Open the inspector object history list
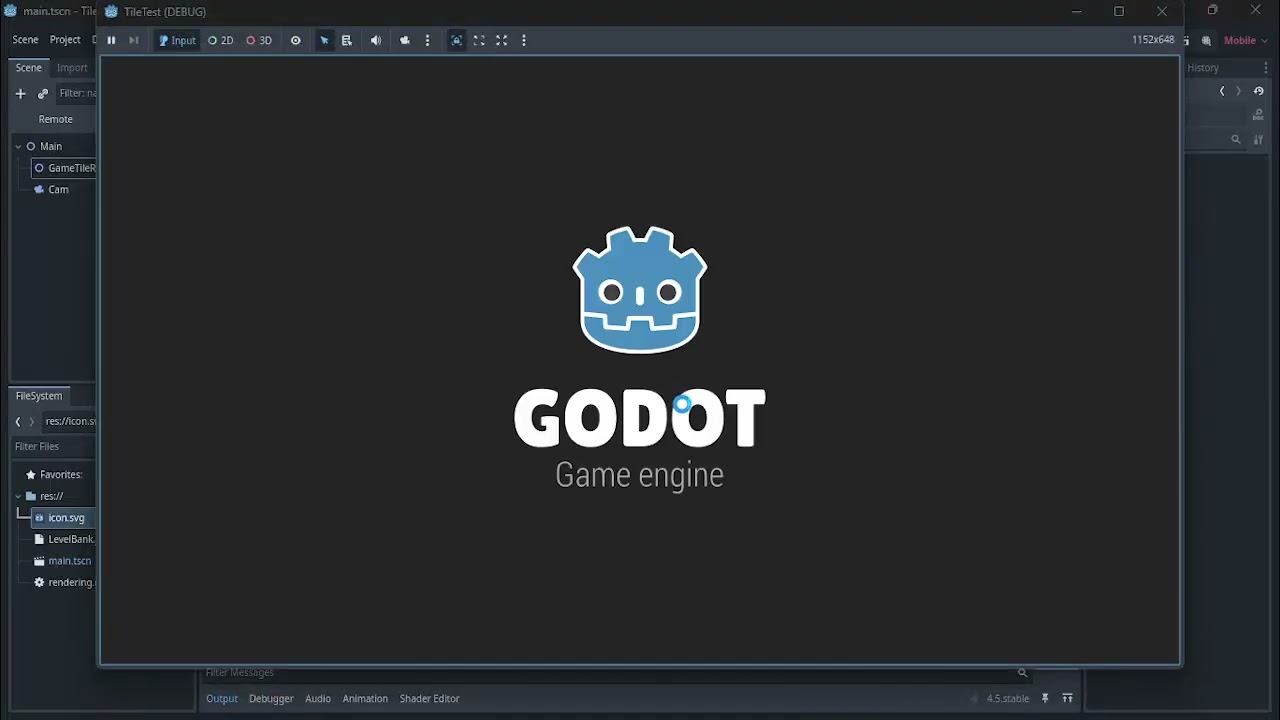Viewport: 1280px width, 720px height. tap(1259, 91)
